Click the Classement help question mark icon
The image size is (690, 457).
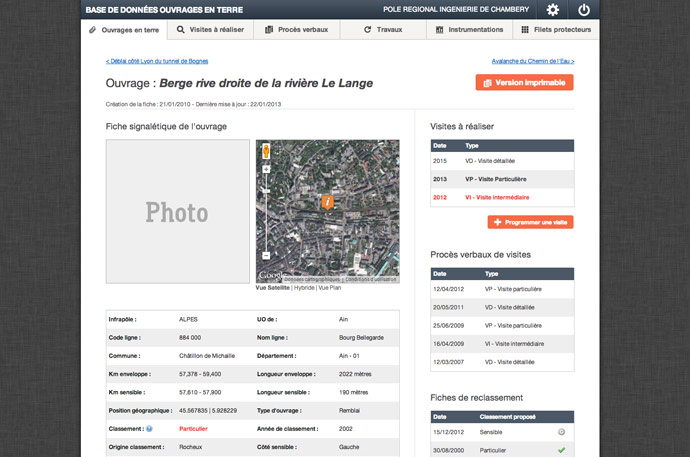pos(149,428)
